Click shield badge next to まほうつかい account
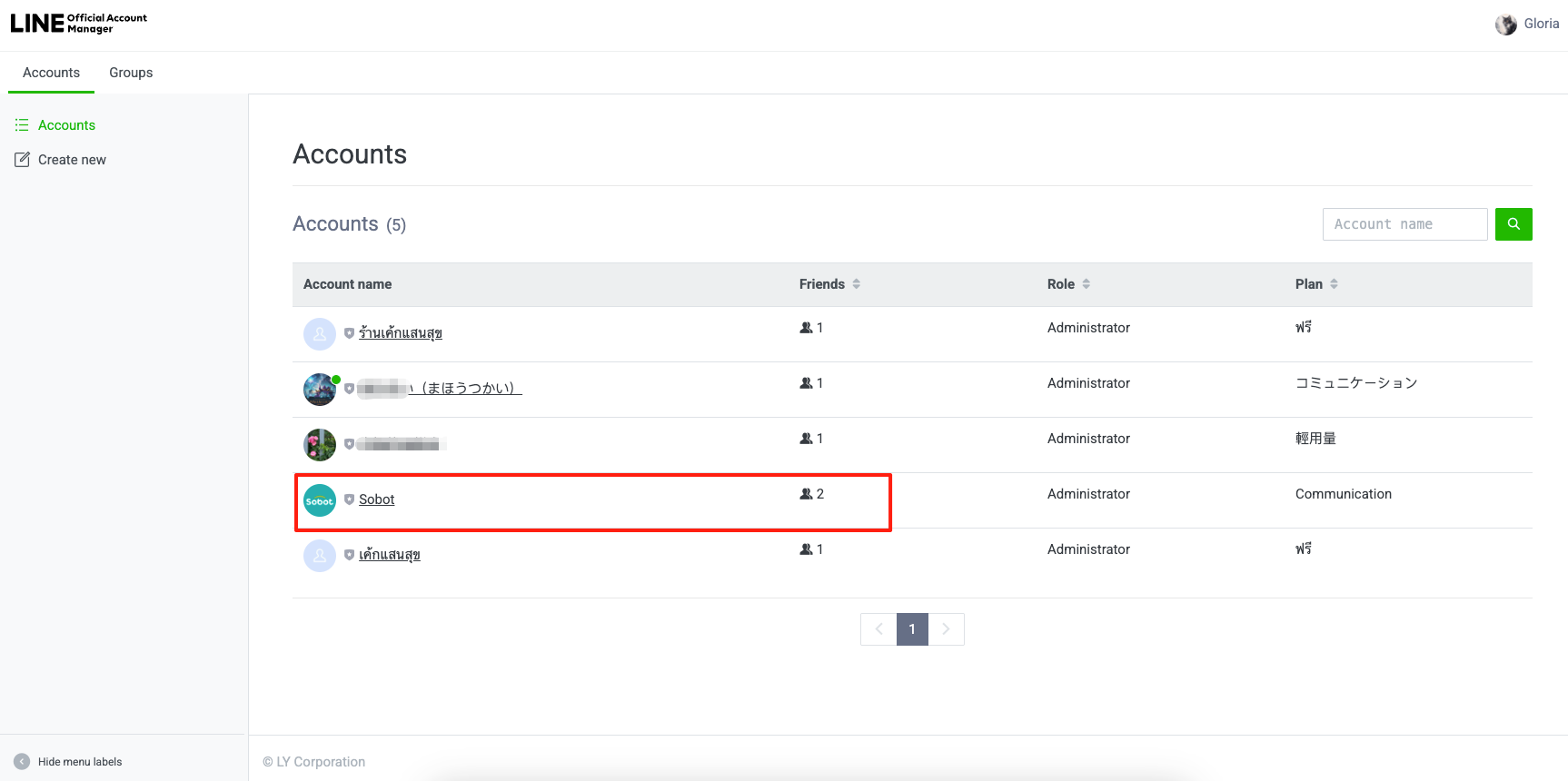The height and width of the screenshot is (781, 1568). pos(349,389)
